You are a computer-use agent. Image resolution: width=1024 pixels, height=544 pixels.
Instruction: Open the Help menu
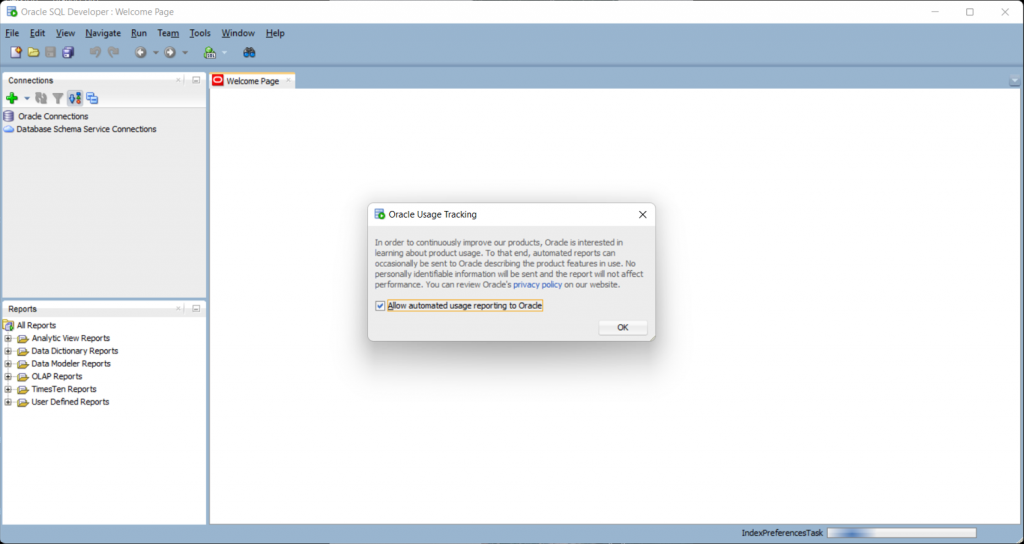tap(275, 33)
